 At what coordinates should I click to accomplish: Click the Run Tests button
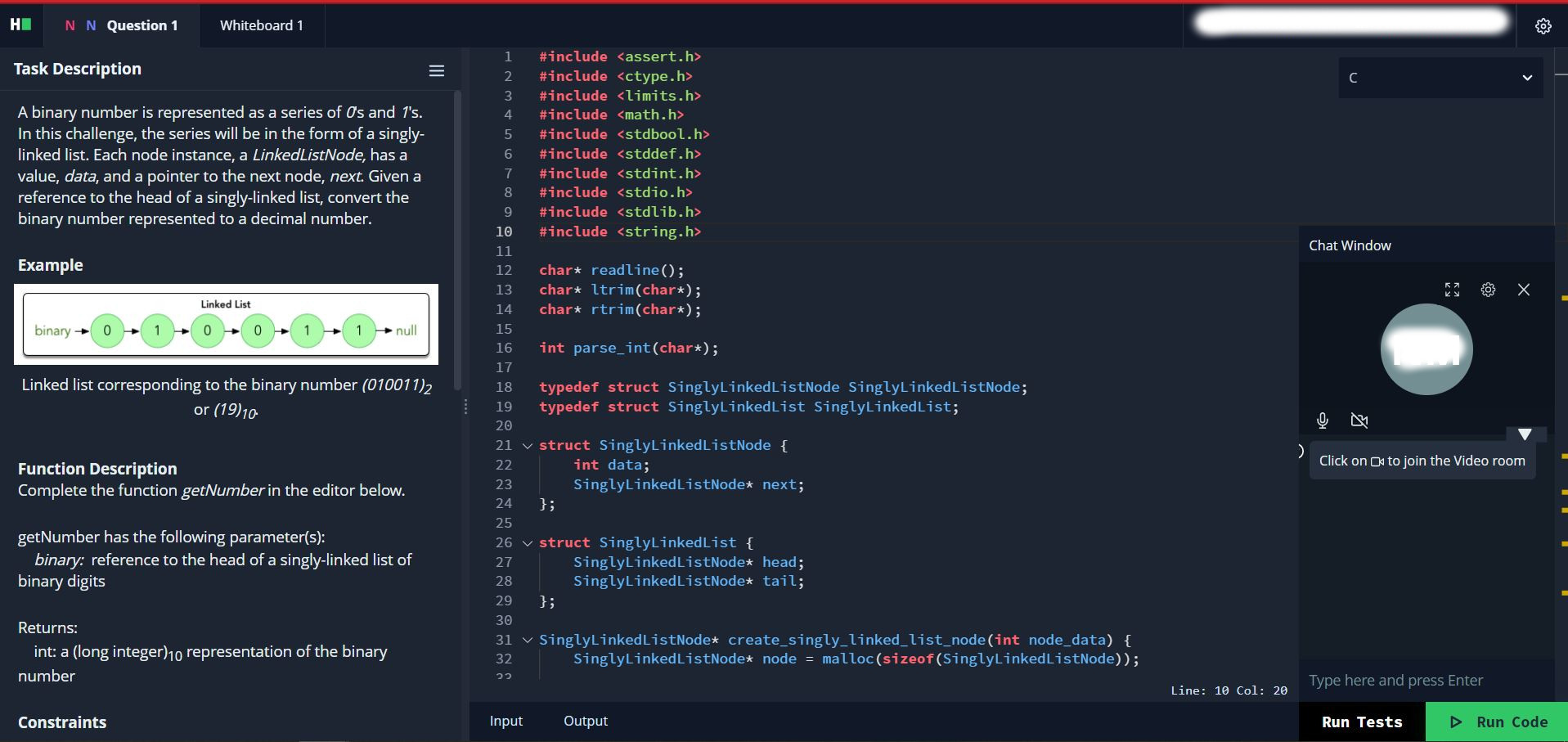1362,722
